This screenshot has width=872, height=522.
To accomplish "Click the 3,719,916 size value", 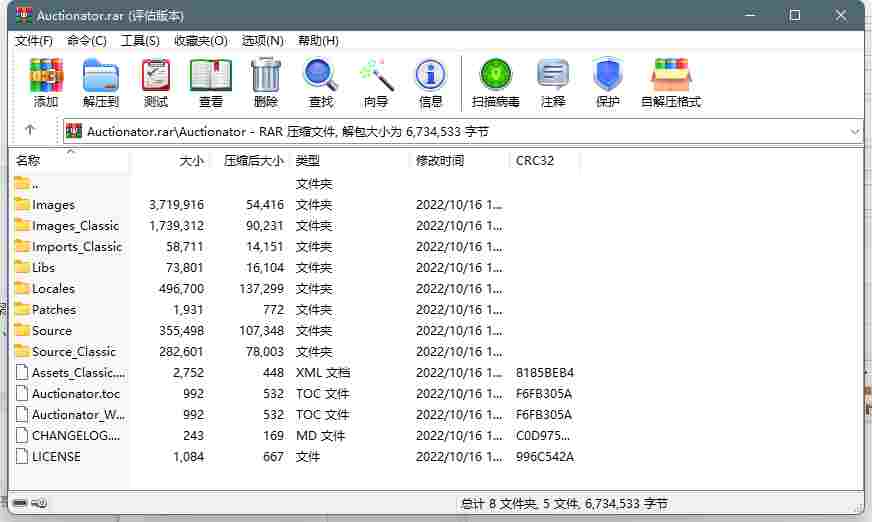I will point(176,205).
